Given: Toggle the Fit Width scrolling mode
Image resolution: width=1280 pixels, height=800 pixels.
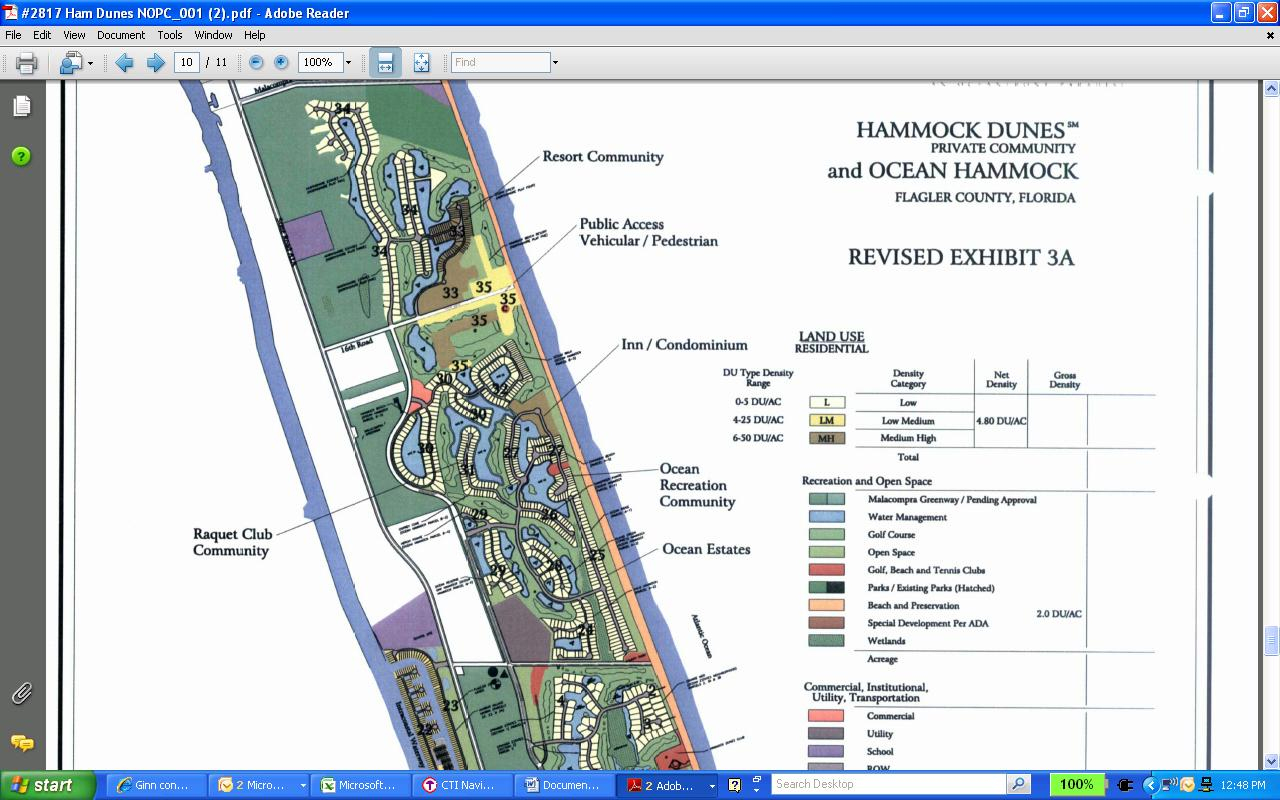Looking at the screenshot, I should click(x=385, y=63).
